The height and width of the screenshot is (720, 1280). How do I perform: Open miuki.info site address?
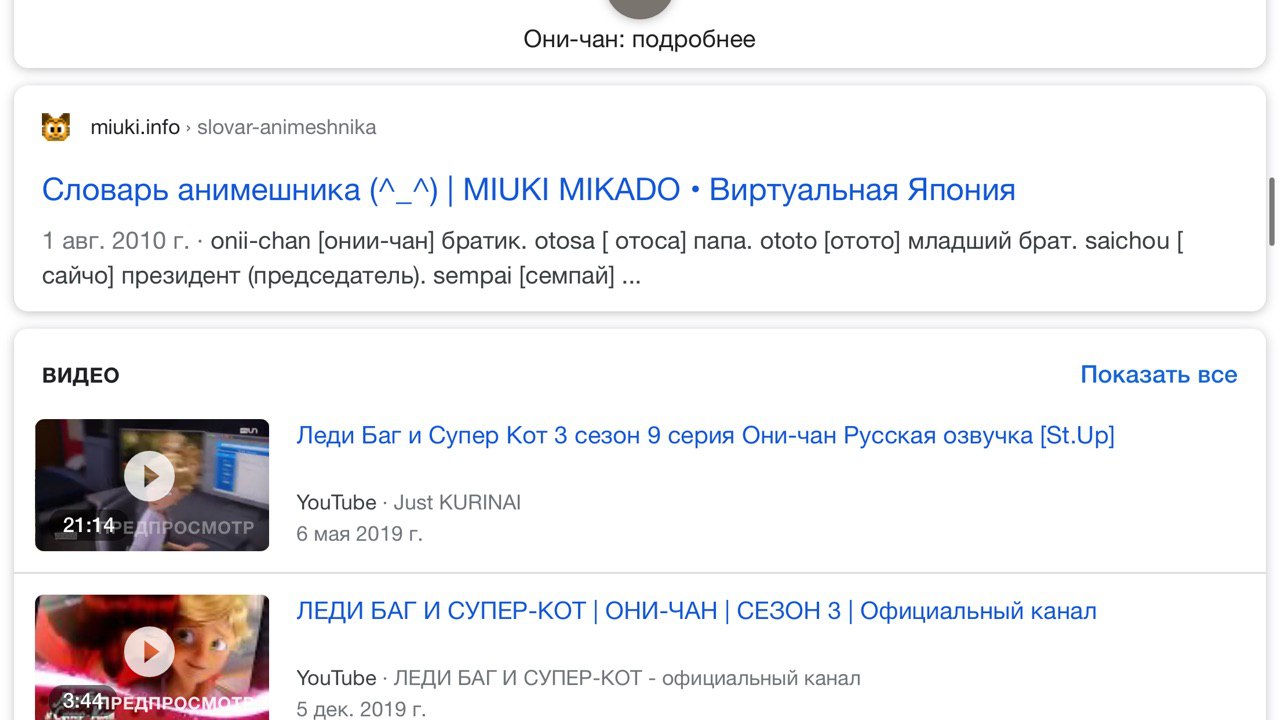click(x=135, y=127)
